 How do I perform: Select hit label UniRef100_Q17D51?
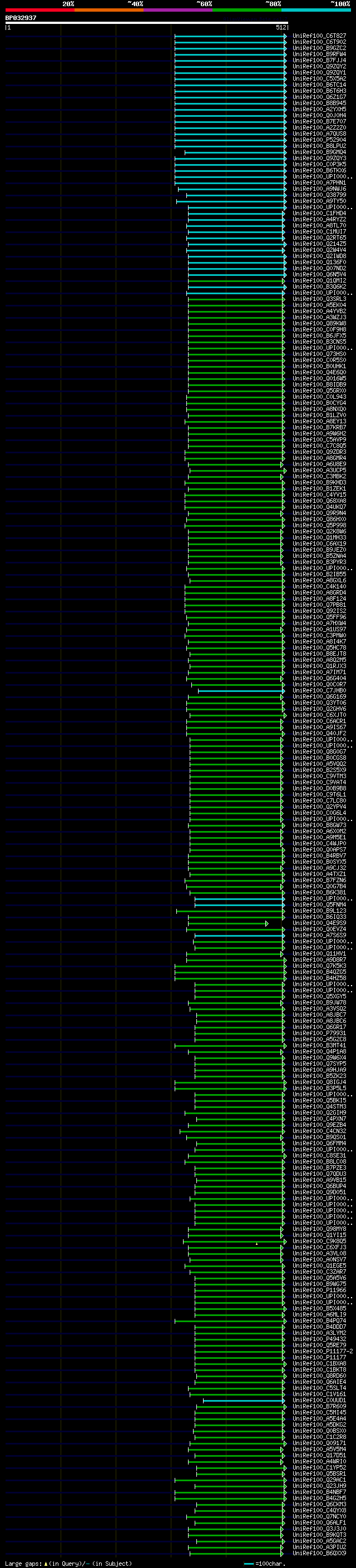319,1455
